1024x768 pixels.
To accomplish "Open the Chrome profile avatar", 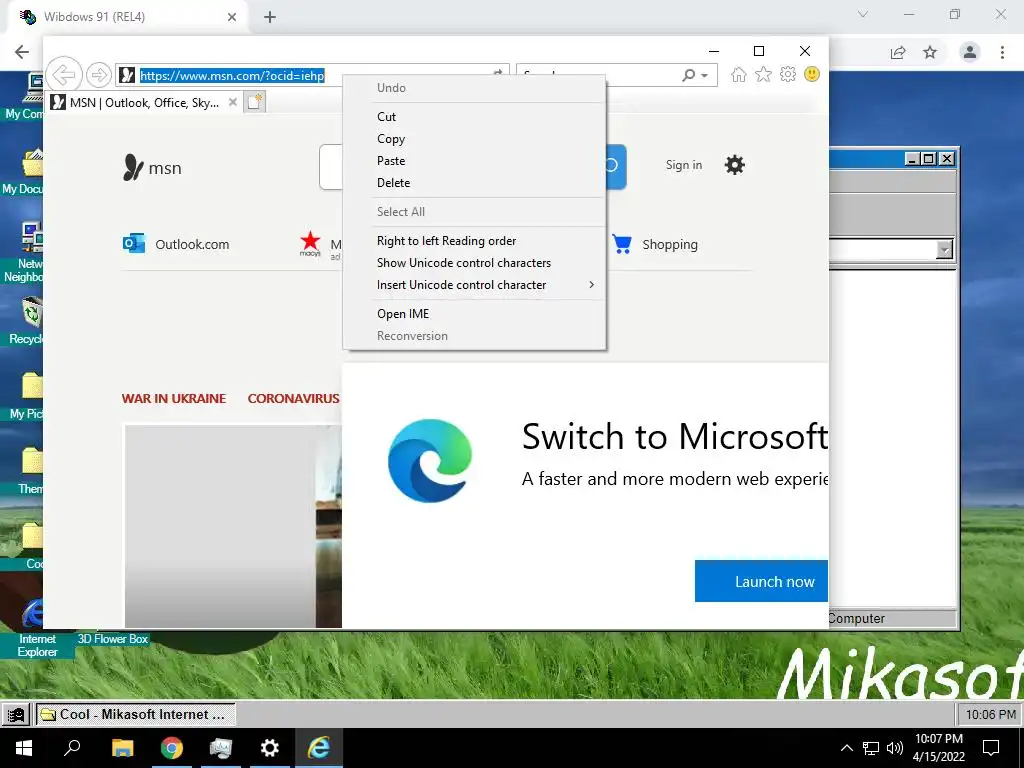I will (970, 52).
